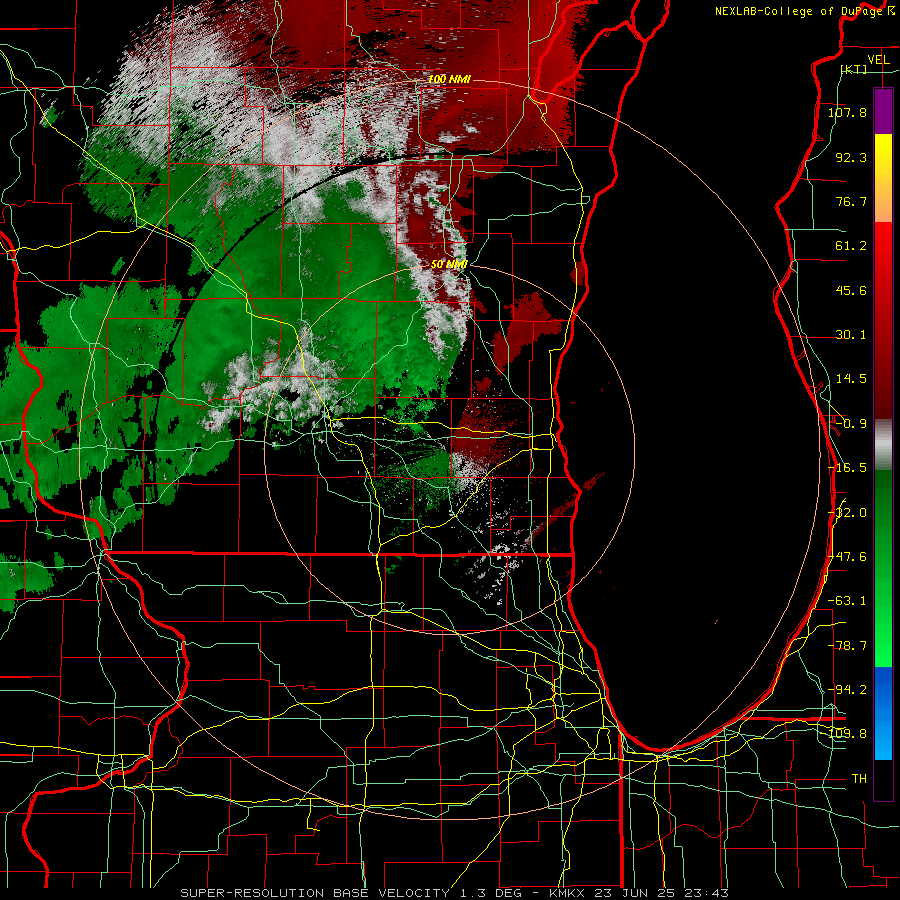This screenshot has height=900, width=900.
Task: Click the 1.3 DEG elevation angle text
Action: pyautogui.click(x=490, y=893)
